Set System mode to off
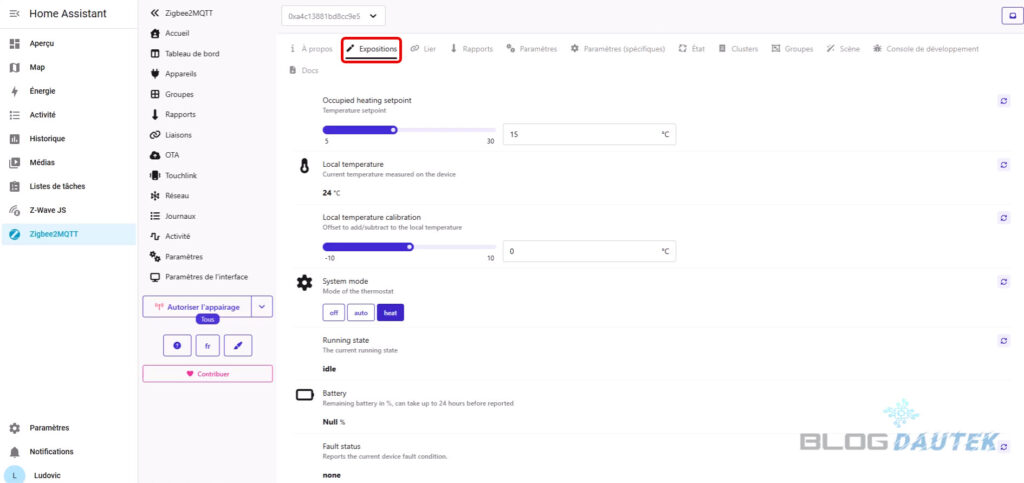Image resolution: width=1024 pixels, height=483 pixels. (333, 313)
